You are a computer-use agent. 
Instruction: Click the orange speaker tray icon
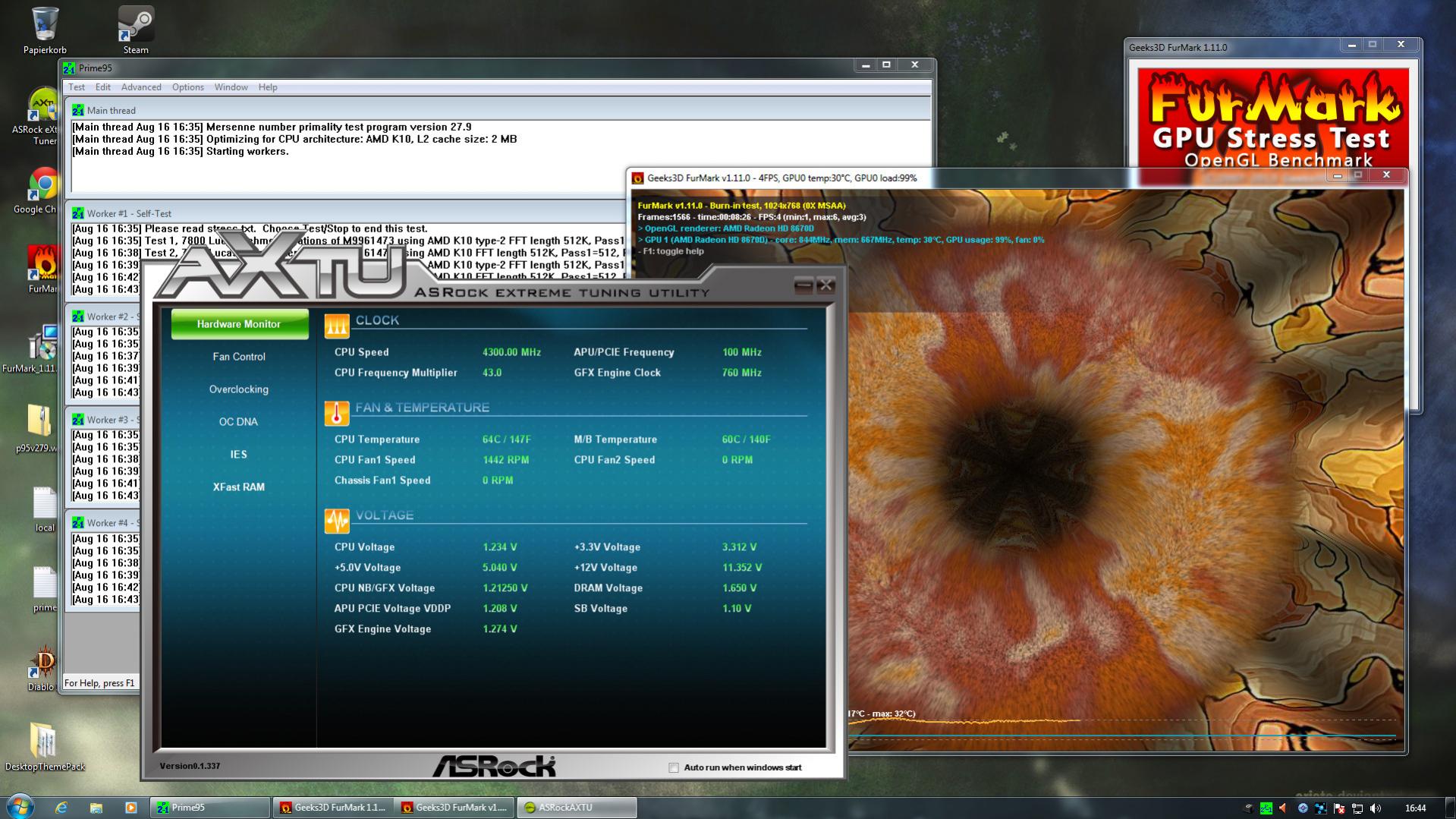(x=1284, y=808)
